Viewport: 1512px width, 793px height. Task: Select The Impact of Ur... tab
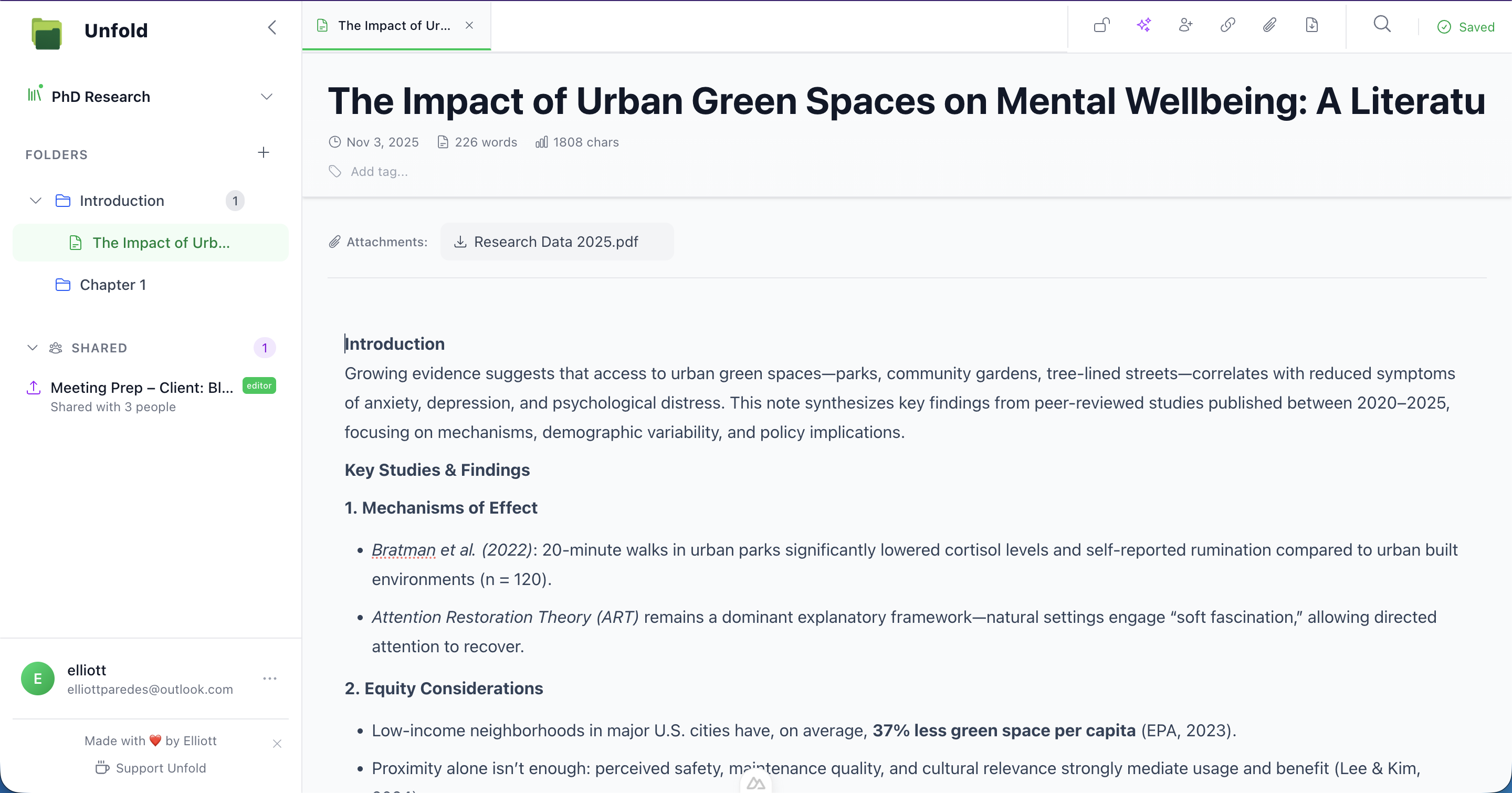(x=393, y=26)
